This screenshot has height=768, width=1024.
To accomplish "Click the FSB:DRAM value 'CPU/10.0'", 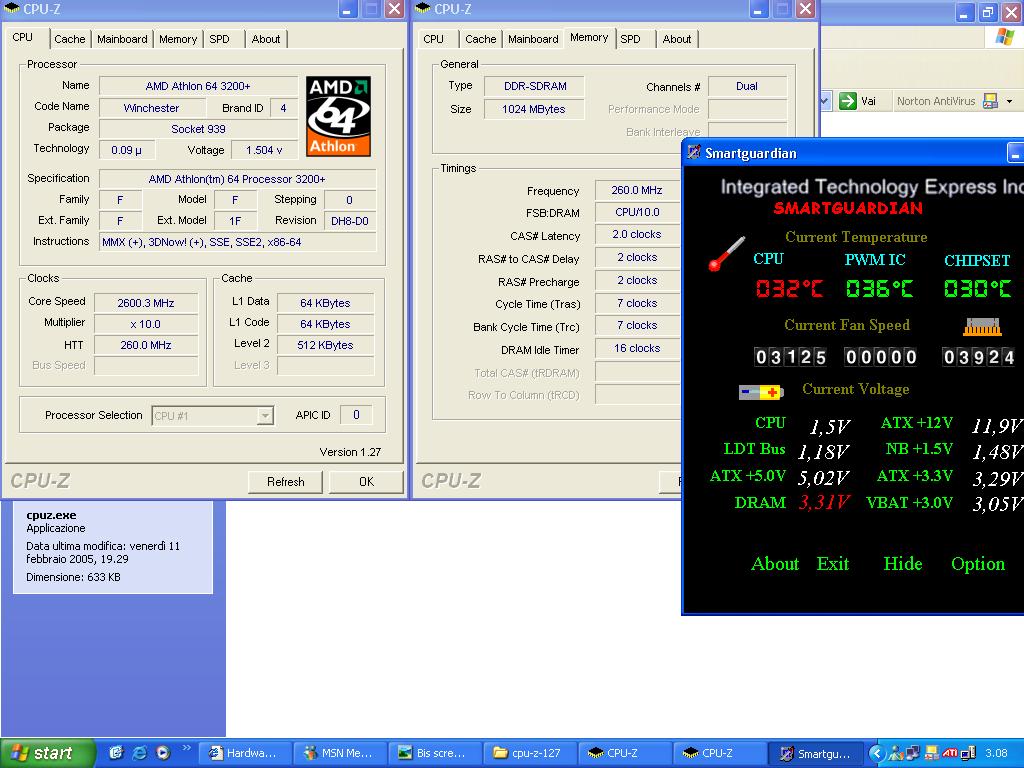I will click(637, 212).
